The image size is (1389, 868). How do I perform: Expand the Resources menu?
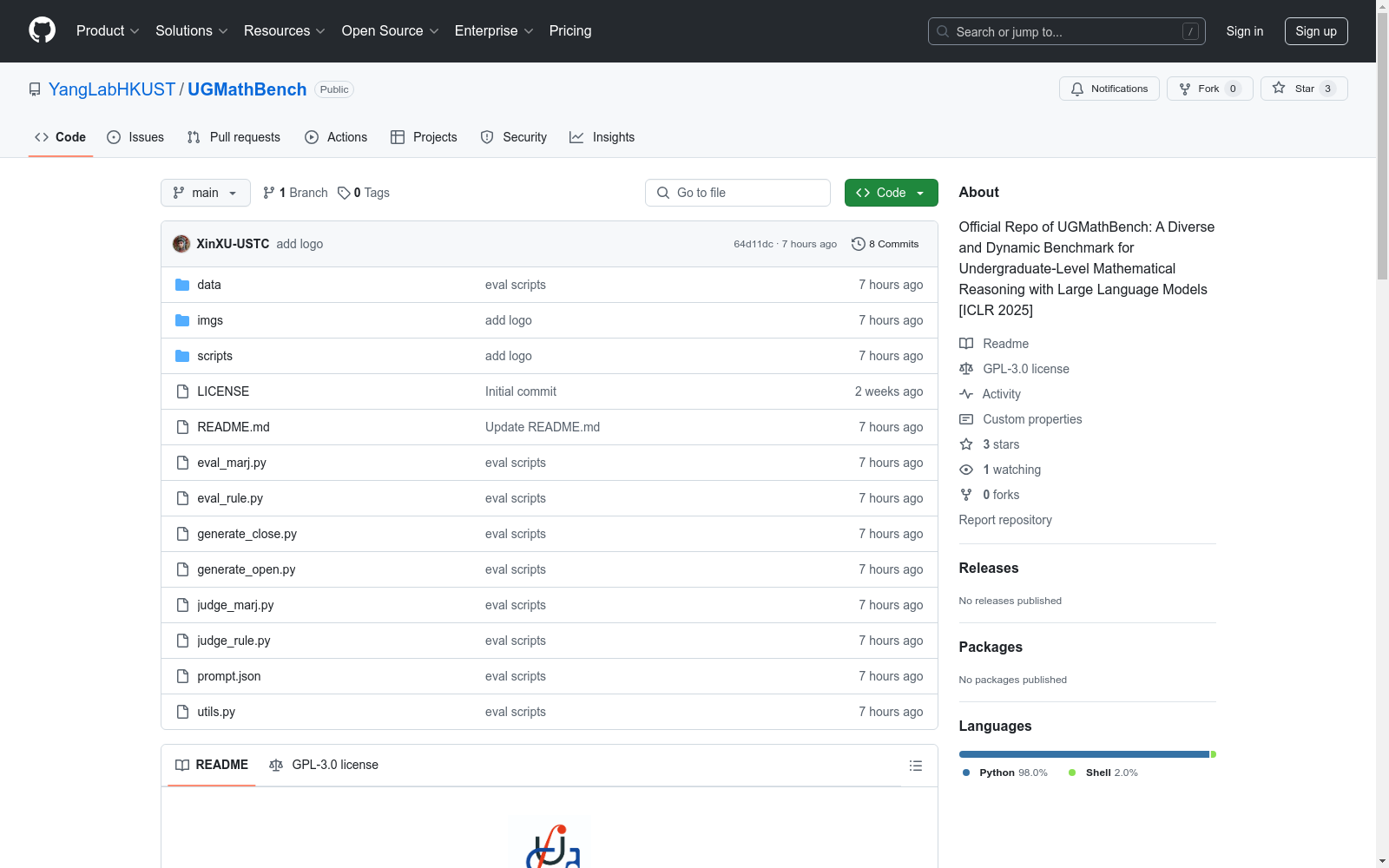[285, 31]
